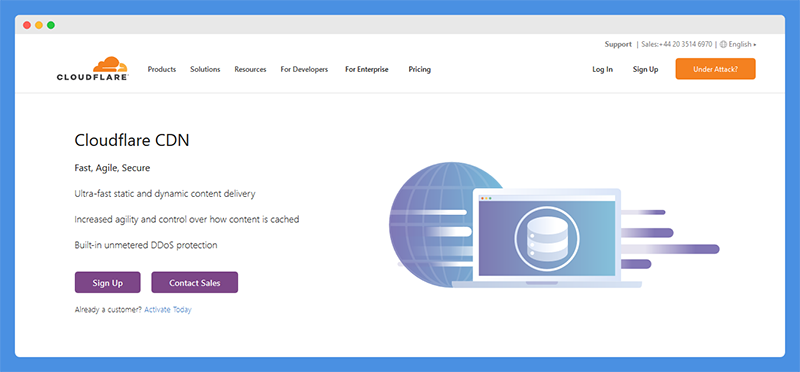This screenshot has width=800, height=372.
Task: Click the globe icon beside English
Action: point(723,44)
